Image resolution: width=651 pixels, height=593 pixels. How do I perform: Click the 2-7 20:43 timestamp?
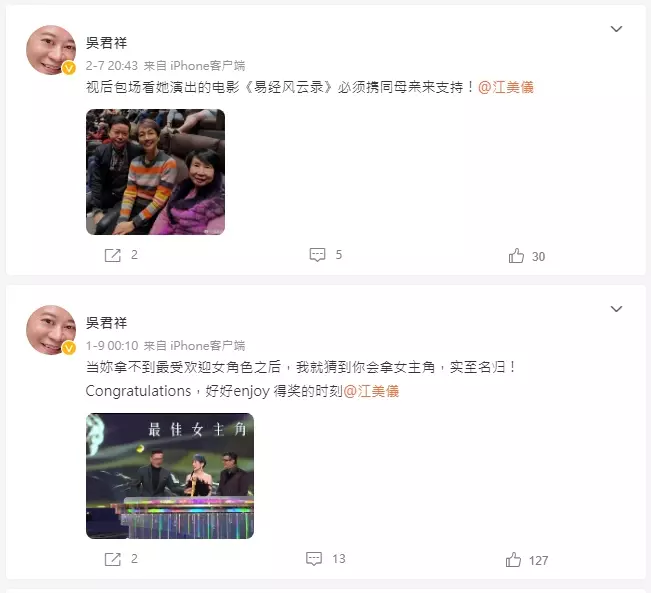pyautogui.click(x=112, y=66)
